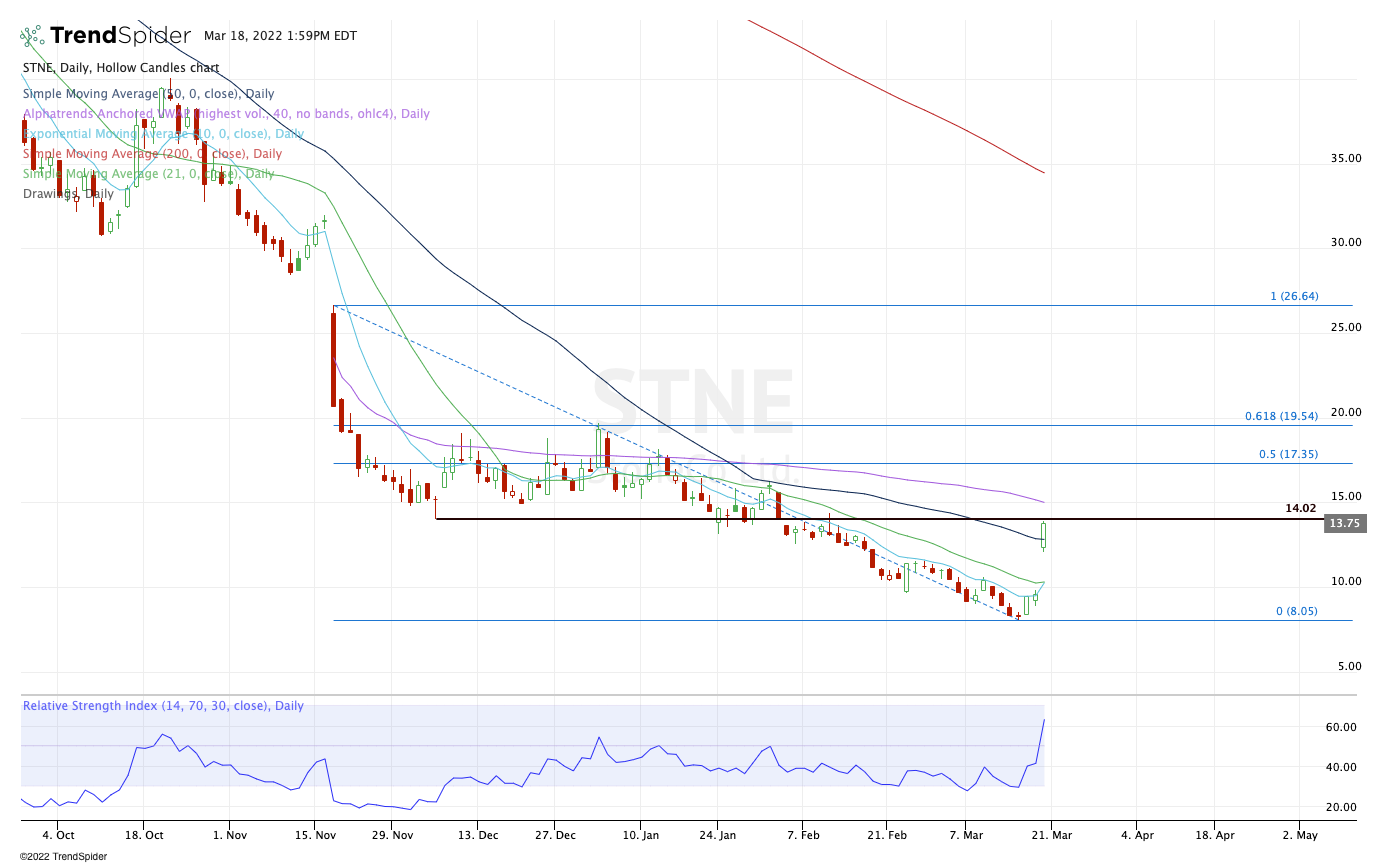Click the Relative Strength Index indicator label
Image resolution: width=1387 pixels, height=866 pixels.
coord(163,706)
